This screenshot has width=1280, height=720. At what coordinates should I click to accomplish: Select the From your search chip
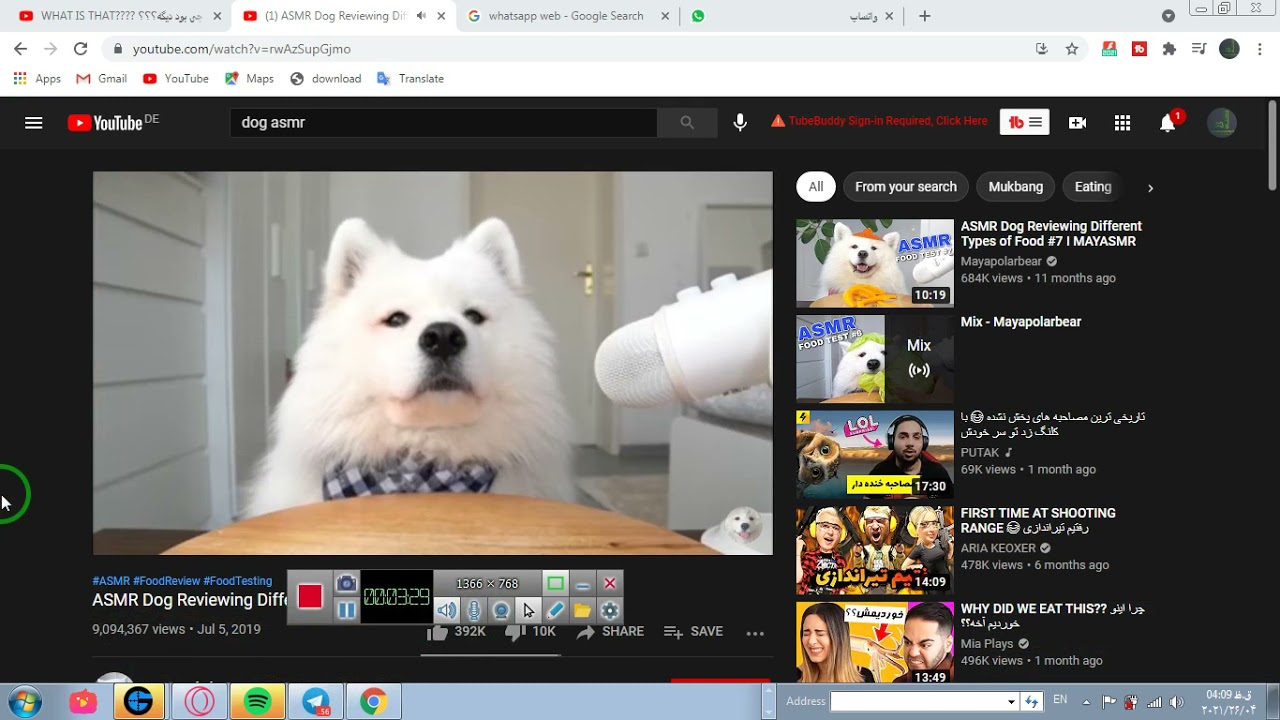(906, 187)
